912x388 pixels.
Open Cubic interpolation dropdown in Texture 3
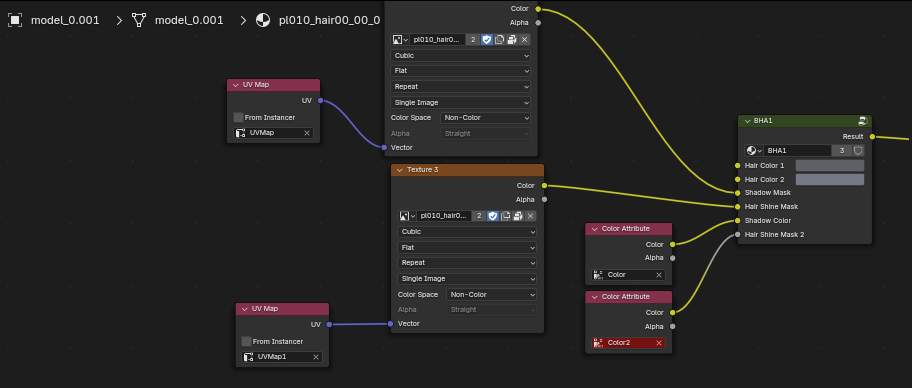[467, 232]
